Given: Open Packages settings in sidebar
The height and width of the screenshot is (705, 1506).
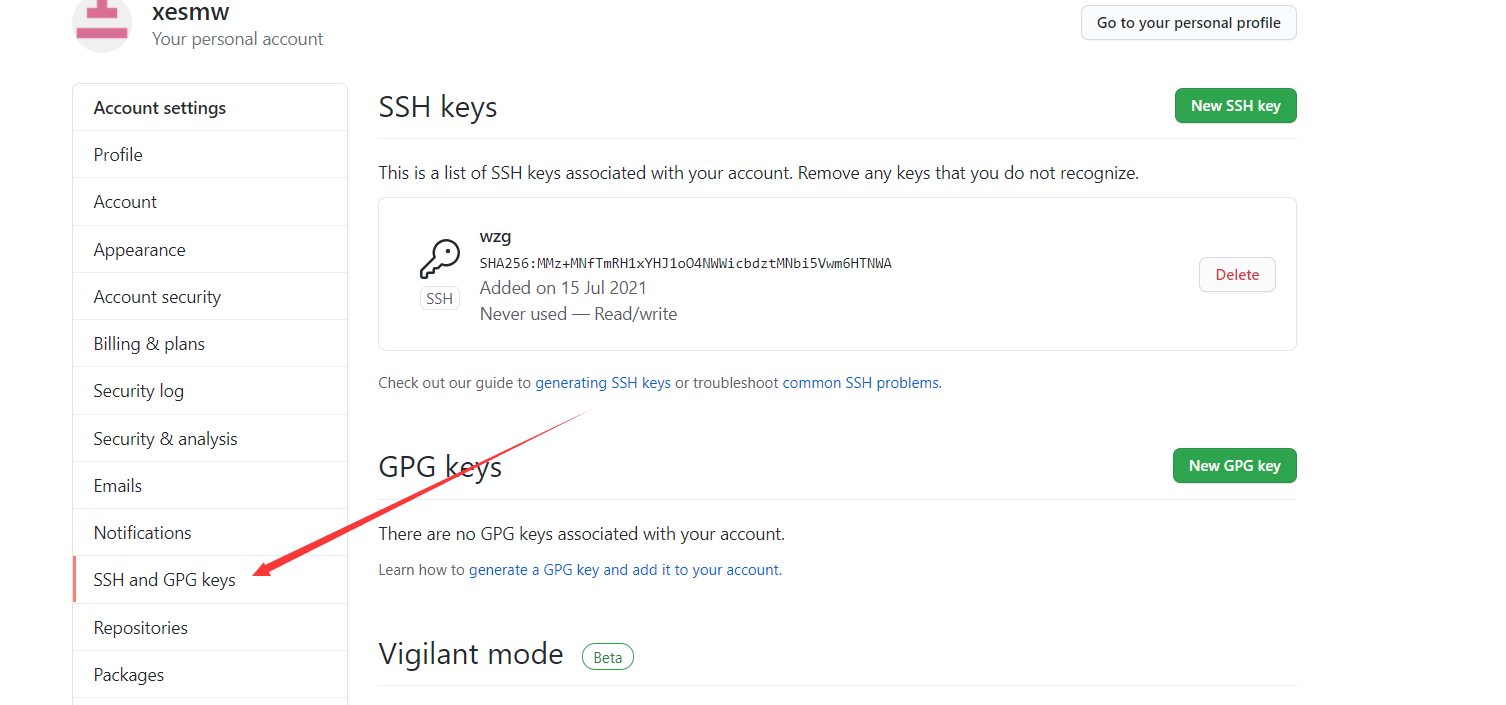Looking at the screenshot, I should point(128,675).
